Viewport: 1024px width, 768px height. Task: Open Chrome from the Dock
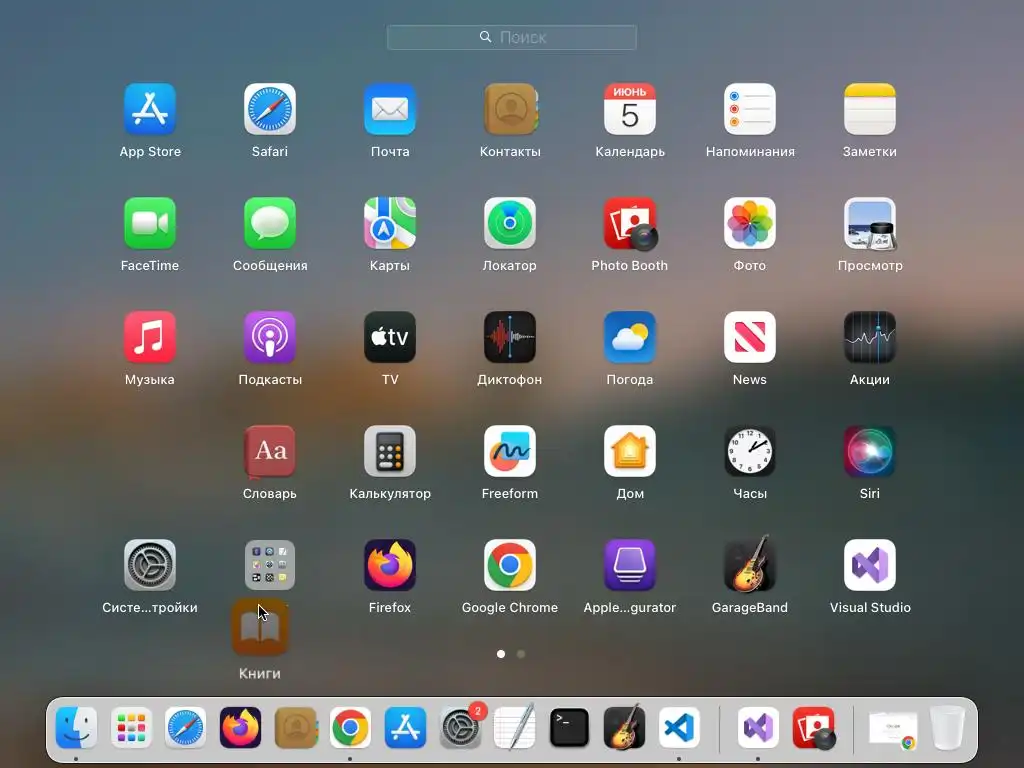point(350,728)
